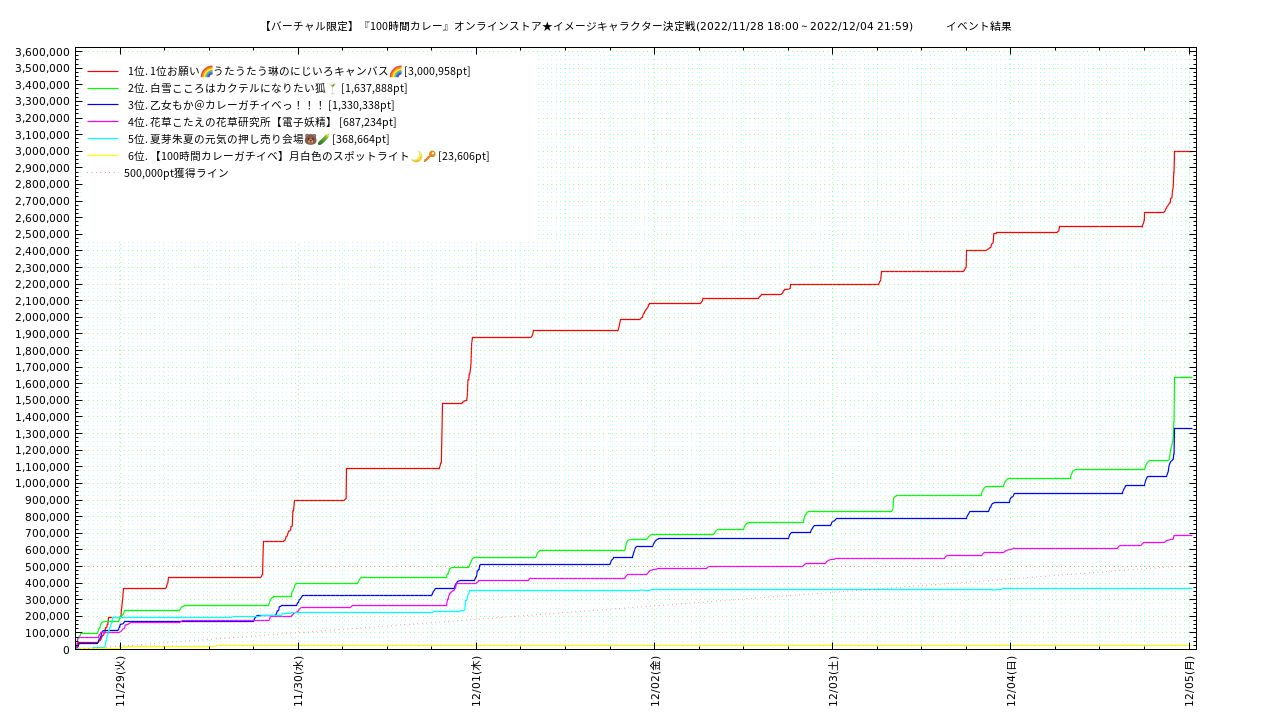Click the 1,000,000 y-axis label
The image size is (1280, 720).
tap(43, 483)
